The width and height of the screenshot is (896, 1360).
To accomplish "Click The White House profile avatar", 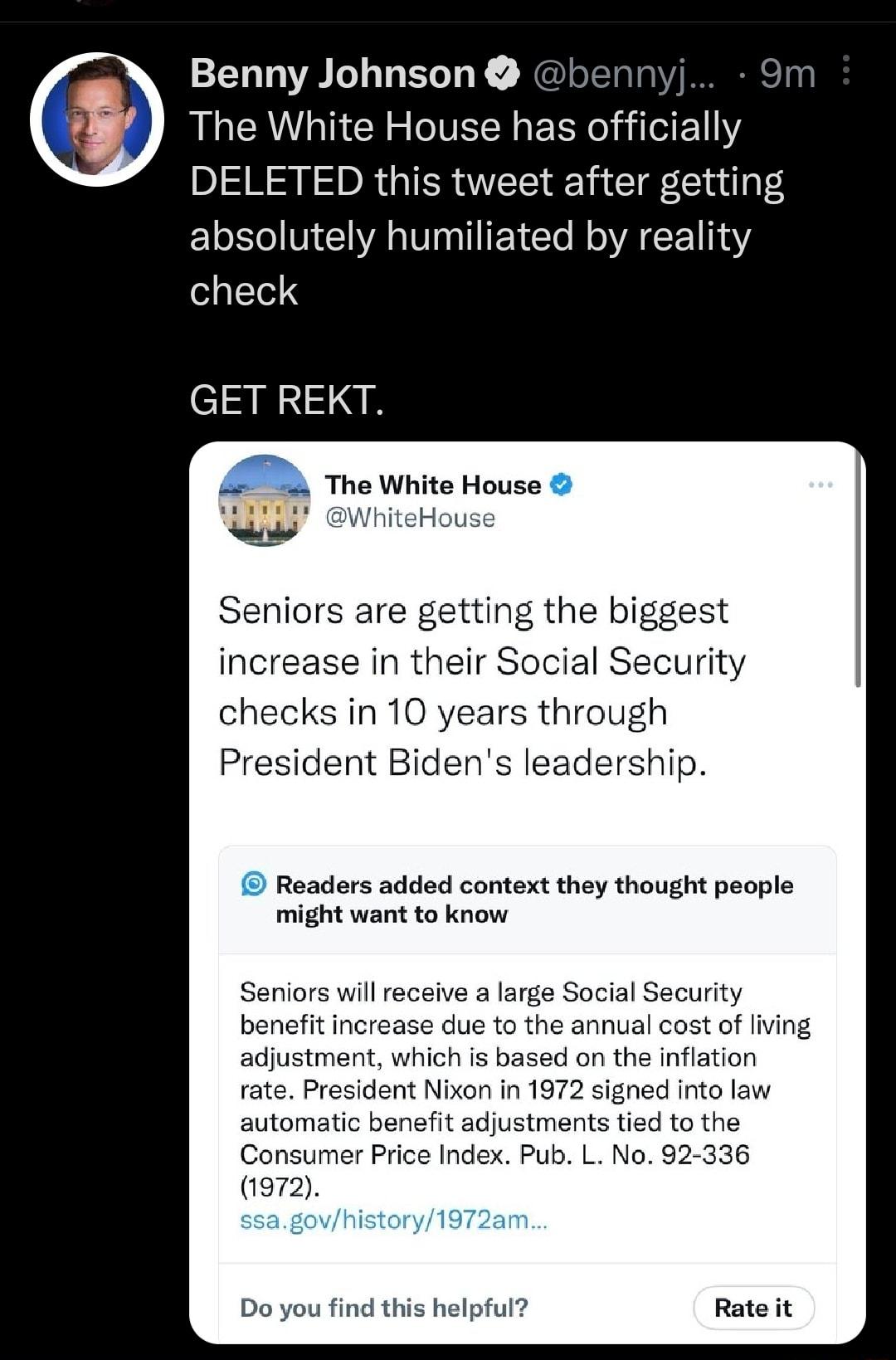I will tap(264, 502).
